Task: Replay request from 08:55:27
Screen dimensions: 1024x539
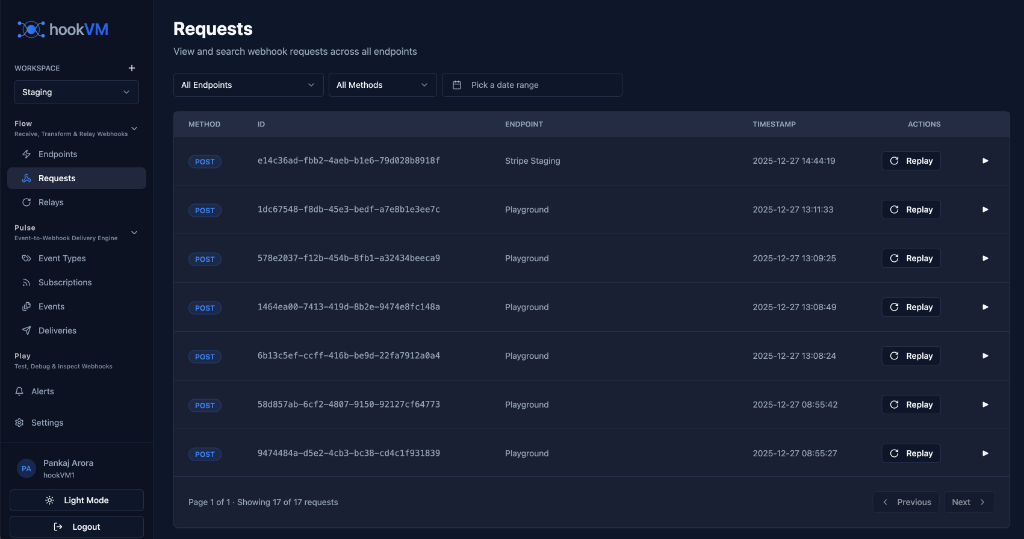Action: tap(911, 453)
